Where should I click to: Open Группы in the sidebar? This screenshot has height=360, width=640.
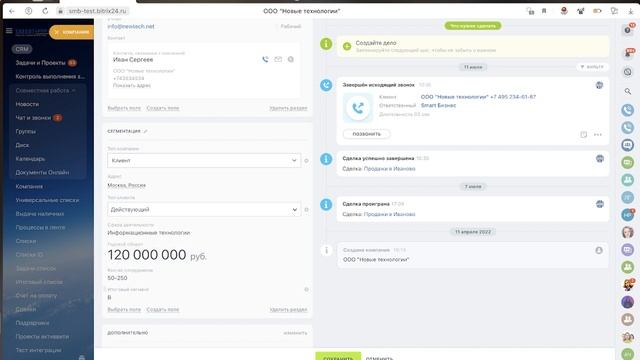pyautogui.click(x=25, y=131)
